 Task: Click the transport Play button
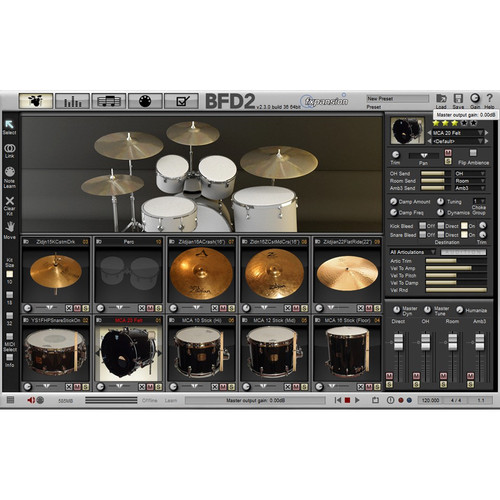[357, 400]
